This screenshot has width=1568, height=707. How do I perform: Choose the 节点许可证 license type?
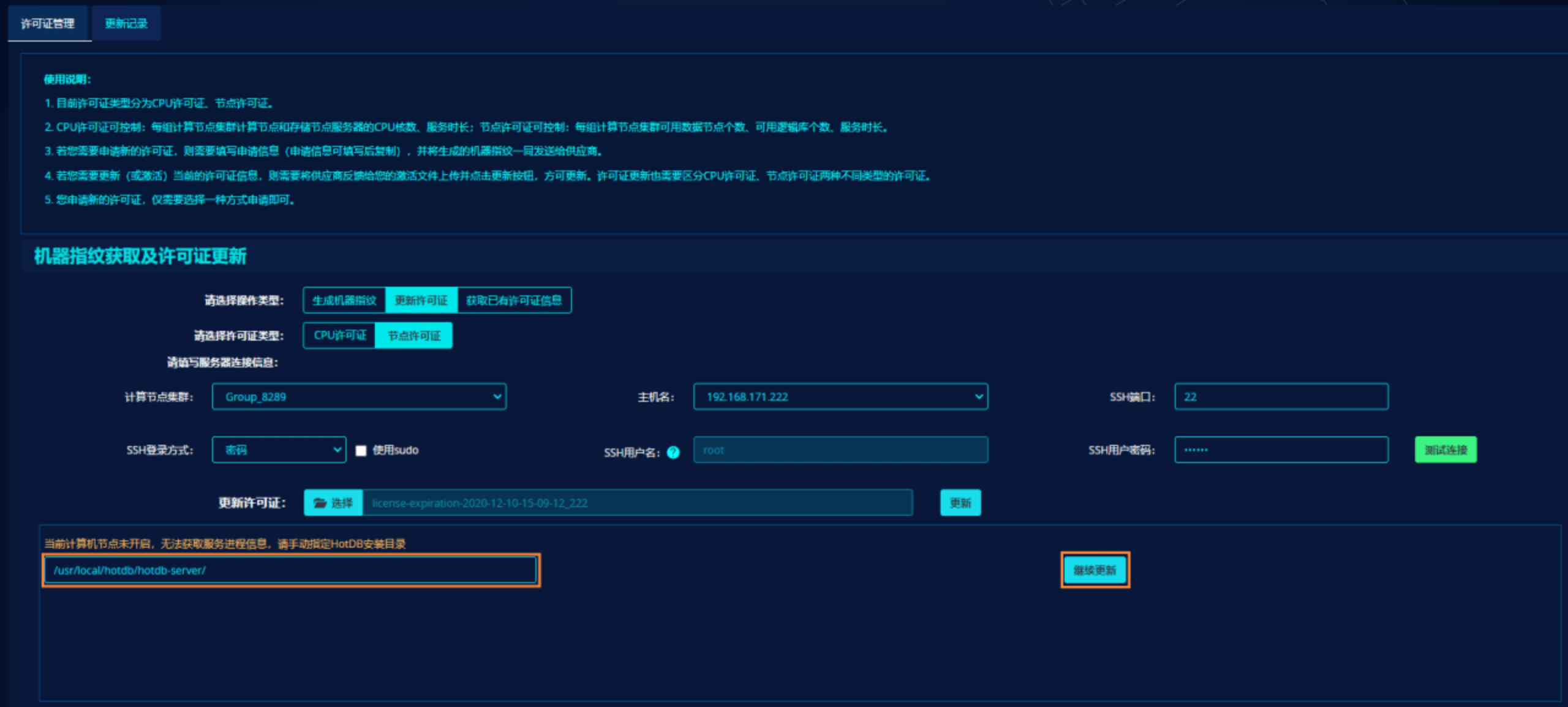[414, 335]
